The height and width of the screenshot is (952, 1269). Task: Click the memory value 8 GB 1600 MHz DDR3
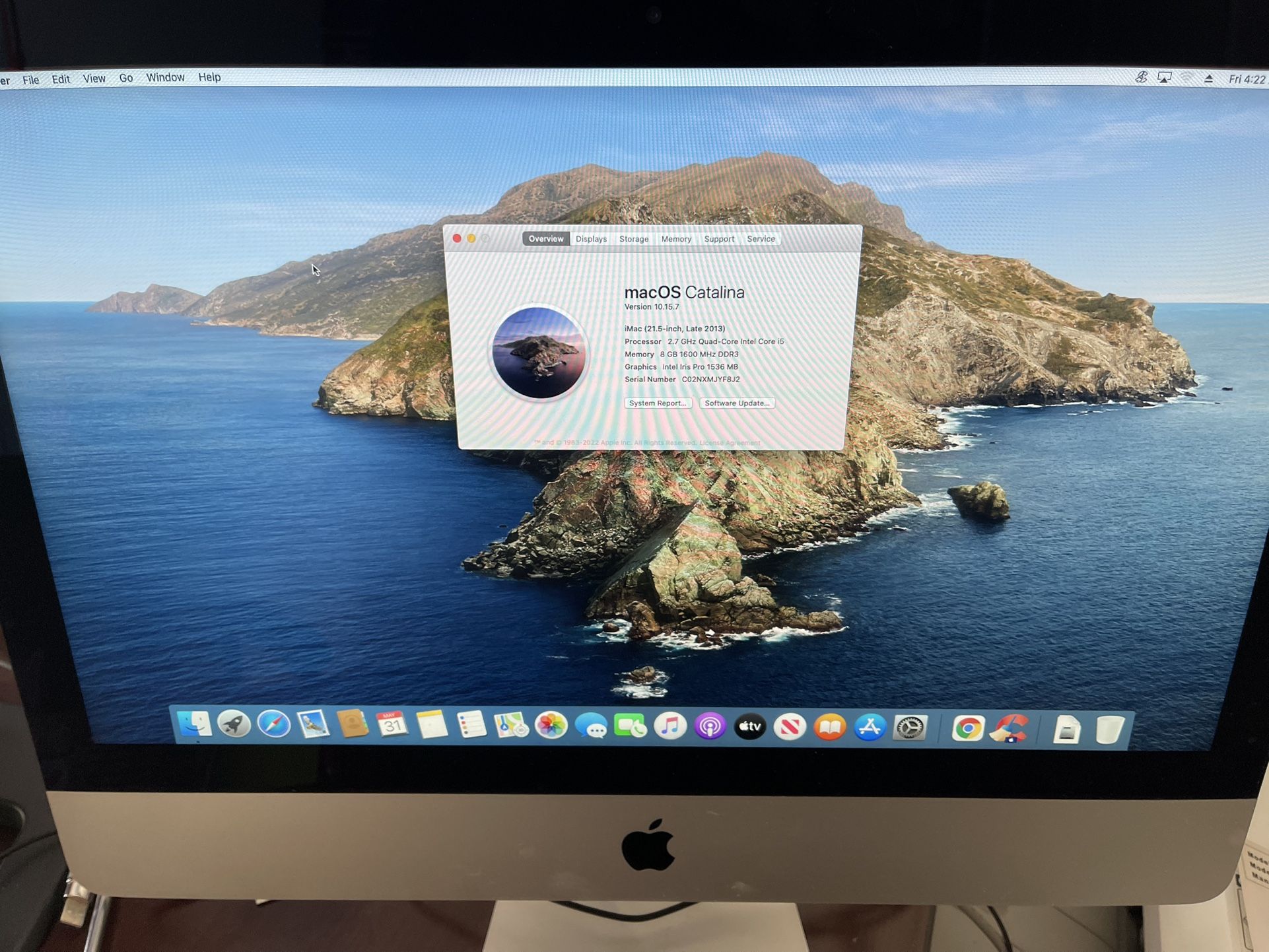[x=699, y=355]
